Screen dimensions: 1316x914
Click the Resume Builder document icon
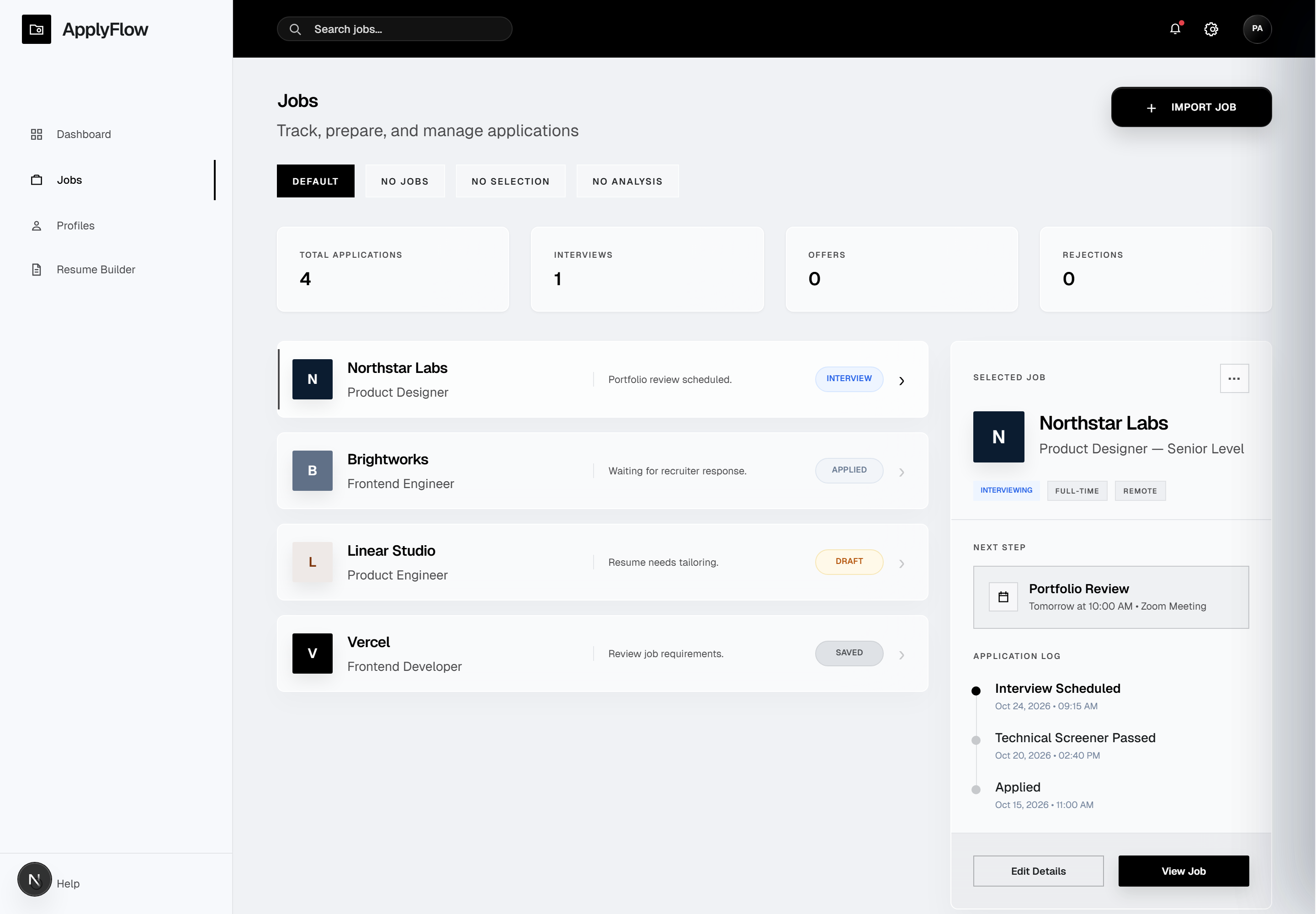click(36, 269)
